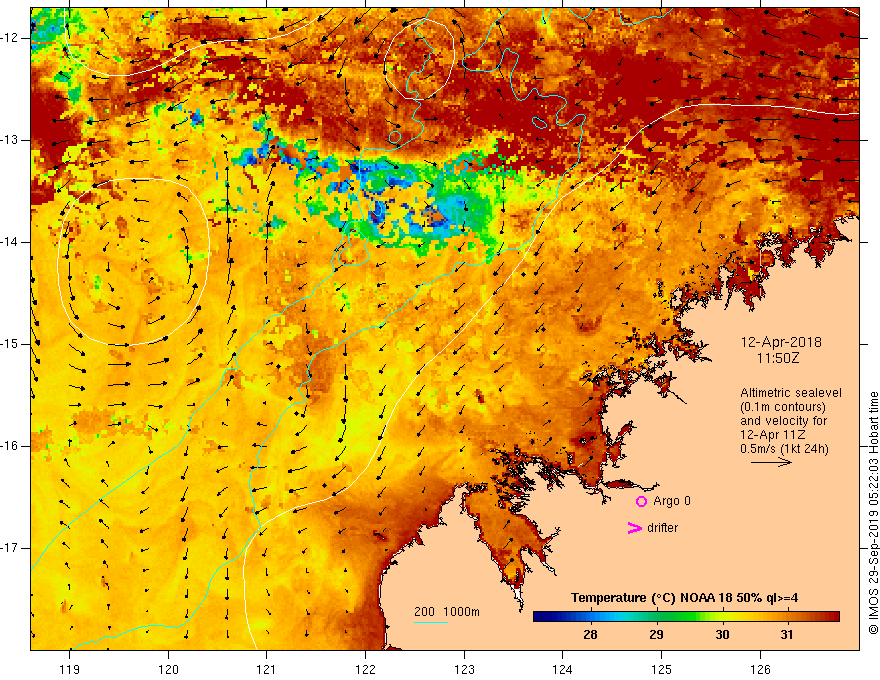Image resolution: width=880 pixels, height=680 pixels.
Task: Click longitude label 123 on bottom axis
Action: pos(464,669)
